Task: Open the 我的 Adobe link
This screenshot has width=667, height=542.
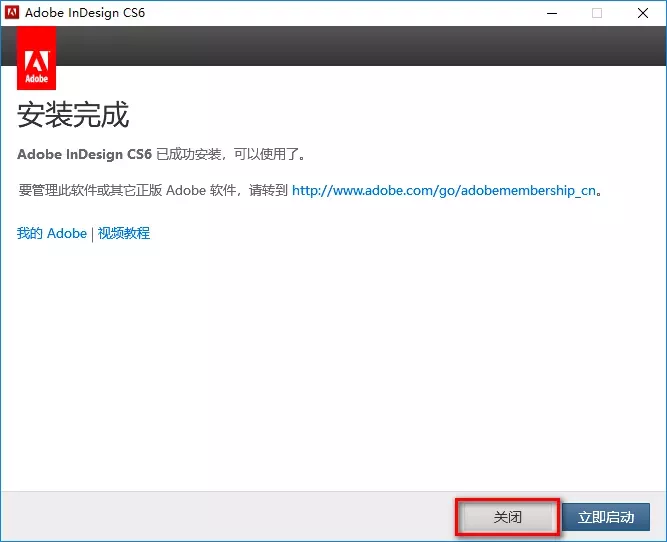Action: (x=52, y=233)
